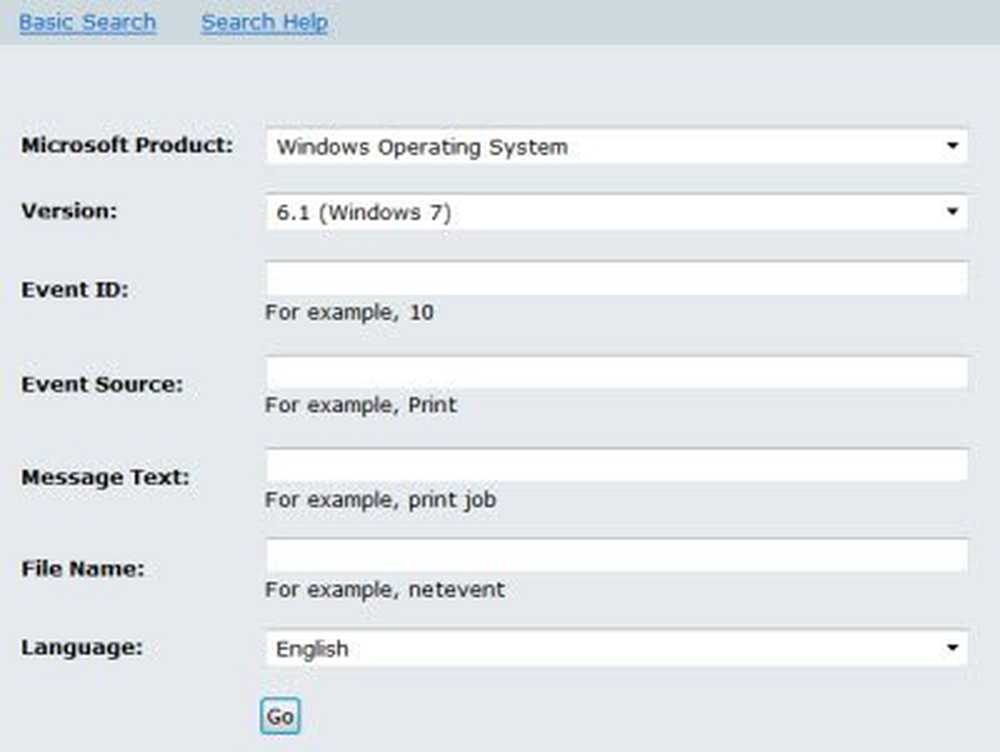
Task: Click the arrow on the Version combo box
Action: (952, 212)
